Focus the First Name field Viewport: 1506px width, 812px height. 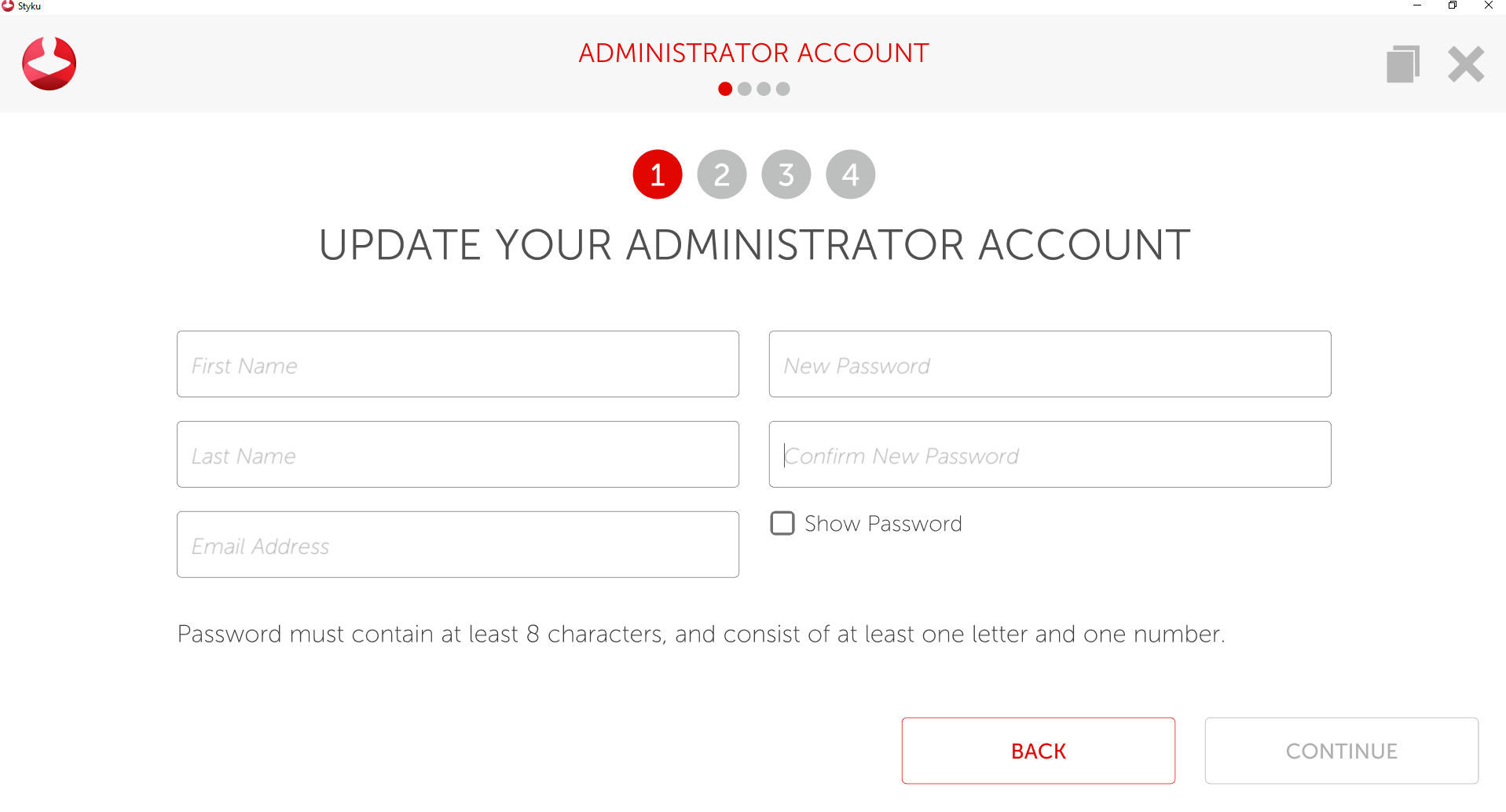point(457,364)
